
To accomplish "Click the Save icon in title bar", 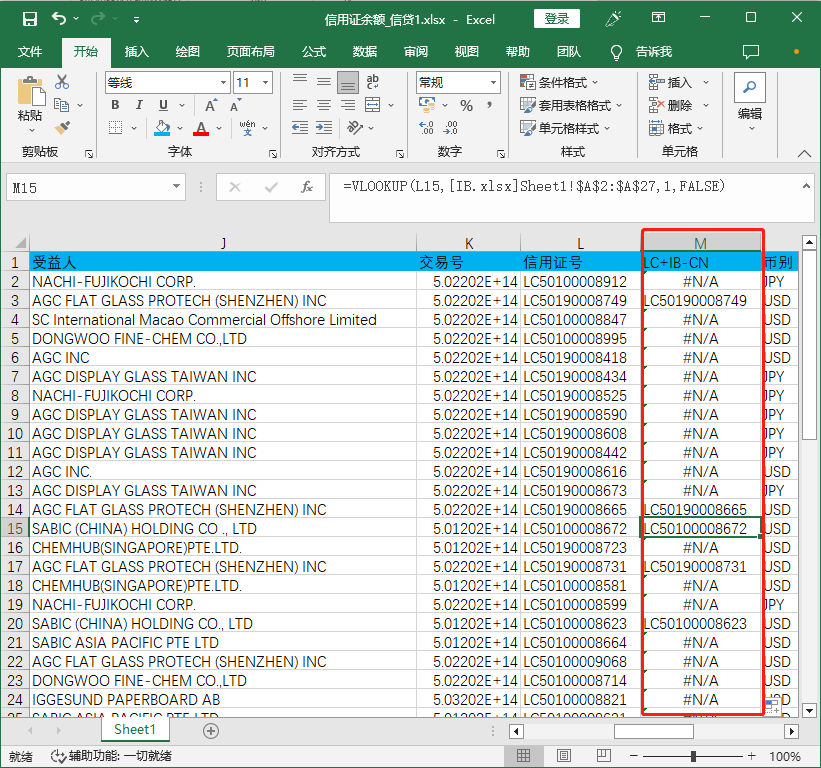I will [x=29, y=19].
